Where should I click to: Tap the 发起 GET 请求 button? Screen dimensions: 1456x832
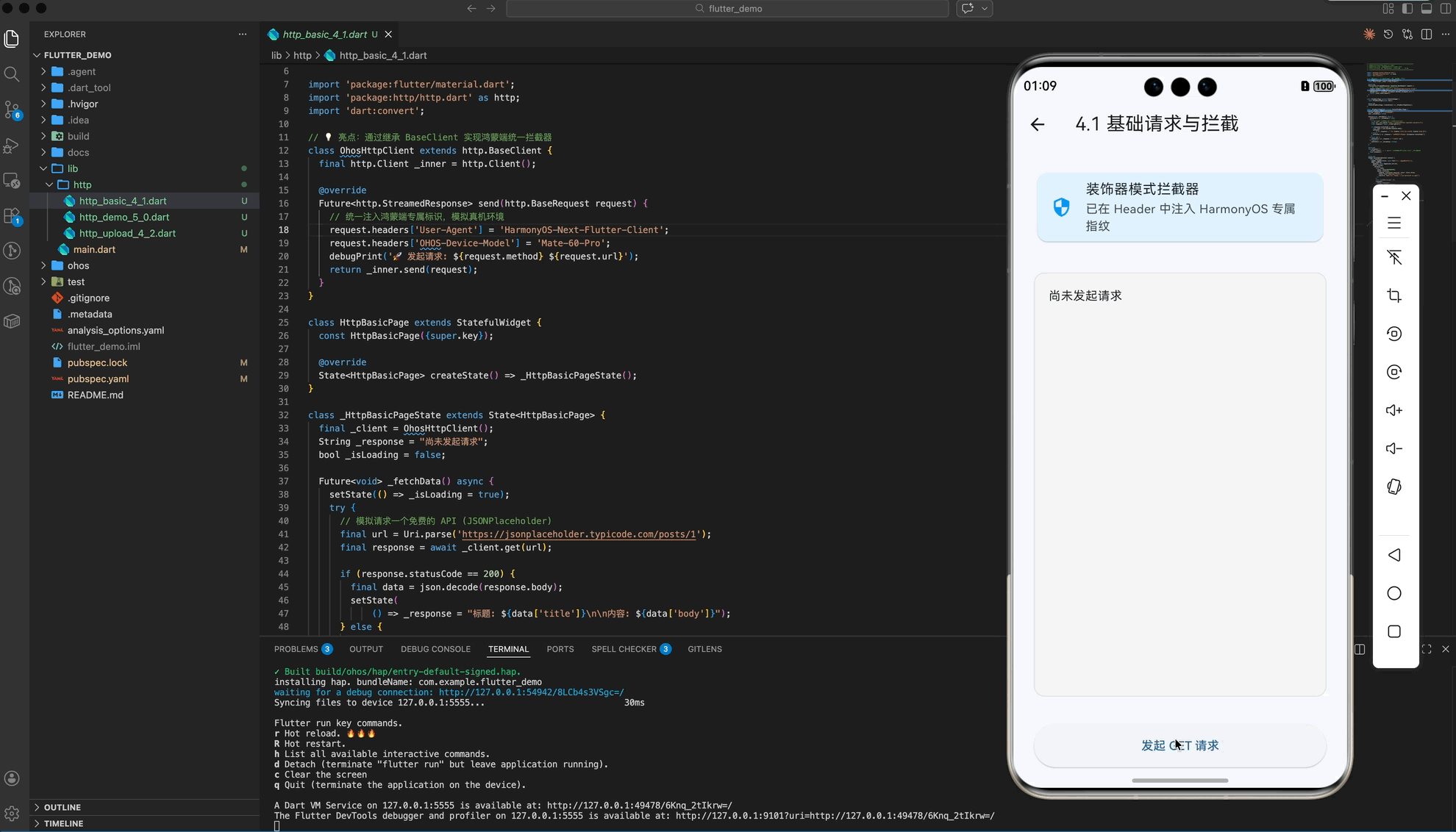tap(1180, 745)
